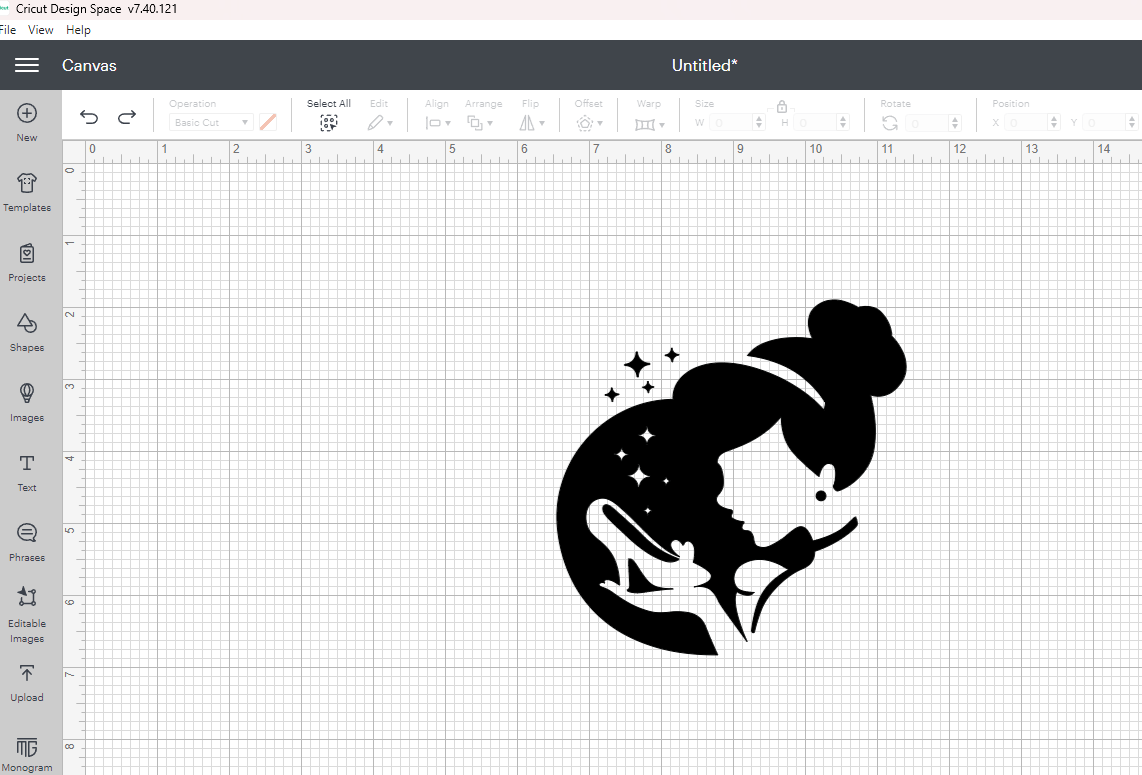Click the Operation color swatch

pyautogui.click(x=268, y=122)
